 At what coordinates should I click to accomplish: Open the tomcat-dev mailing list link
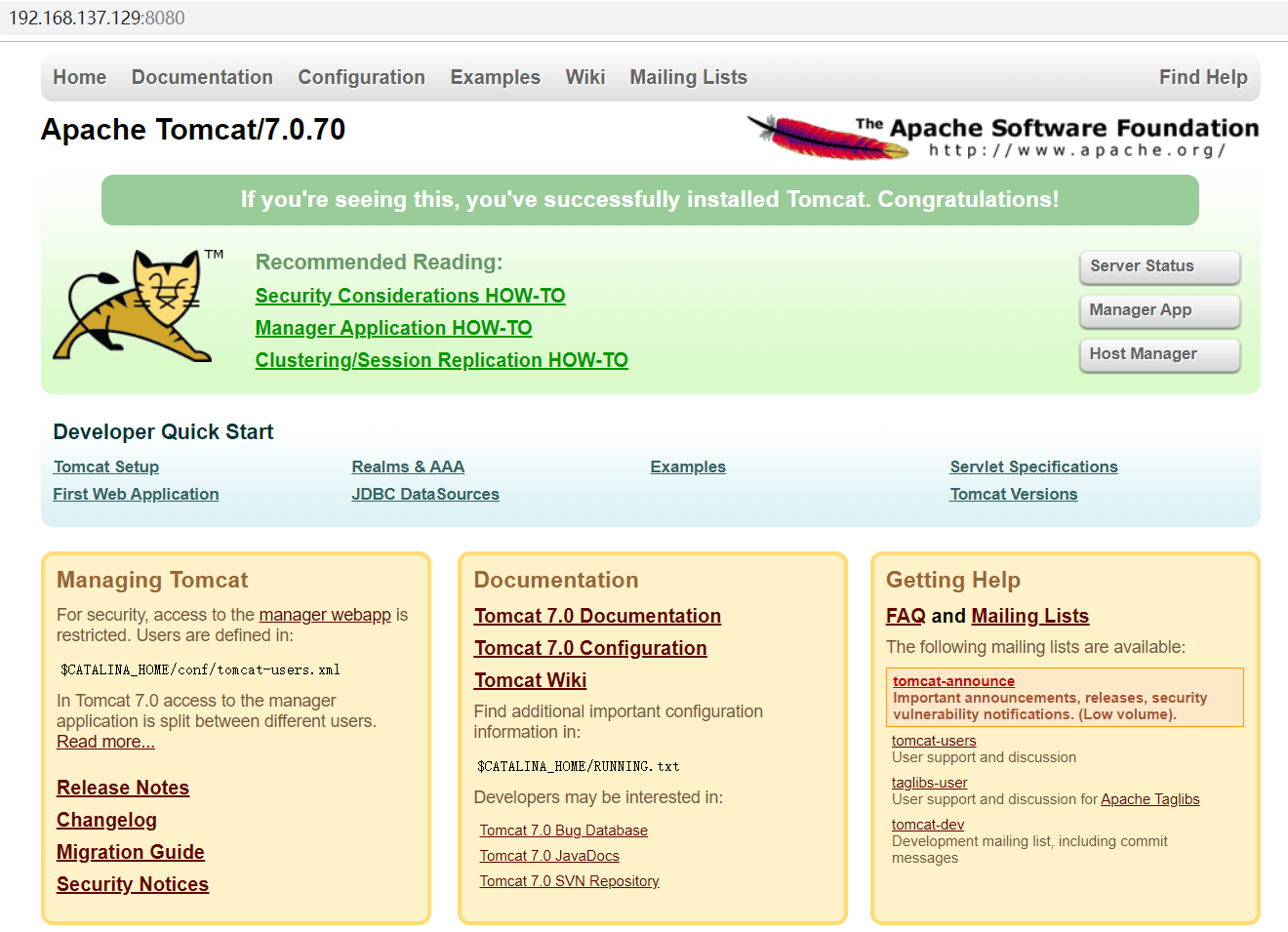click(x=928, y=825)
